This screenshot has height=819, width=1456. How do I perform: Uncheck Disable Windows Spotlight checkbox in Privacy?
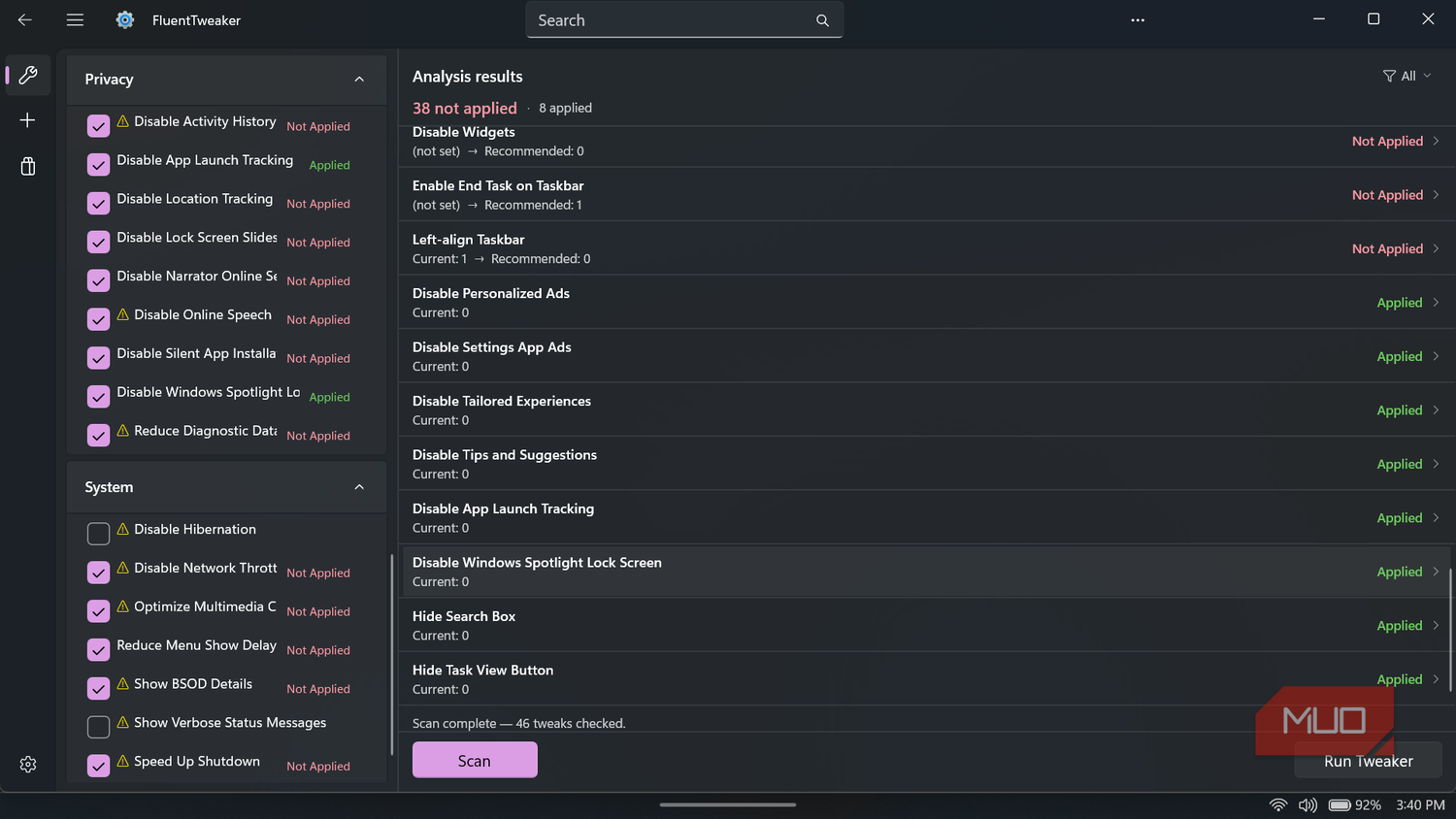click(x=98, y=397)
